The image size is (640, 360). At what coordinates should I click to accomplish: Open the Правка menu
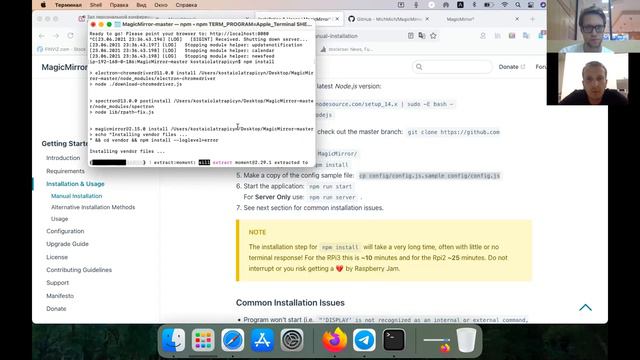[119, 5]
